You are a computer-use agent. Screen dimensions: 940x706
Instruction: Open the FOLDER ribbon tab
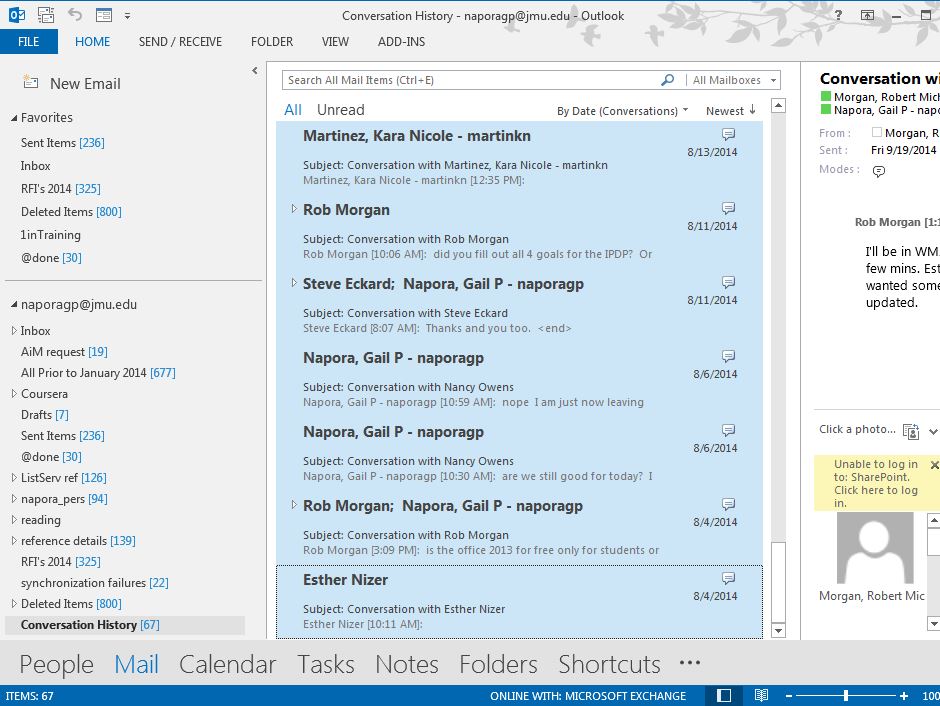click(x=272, y=41)
